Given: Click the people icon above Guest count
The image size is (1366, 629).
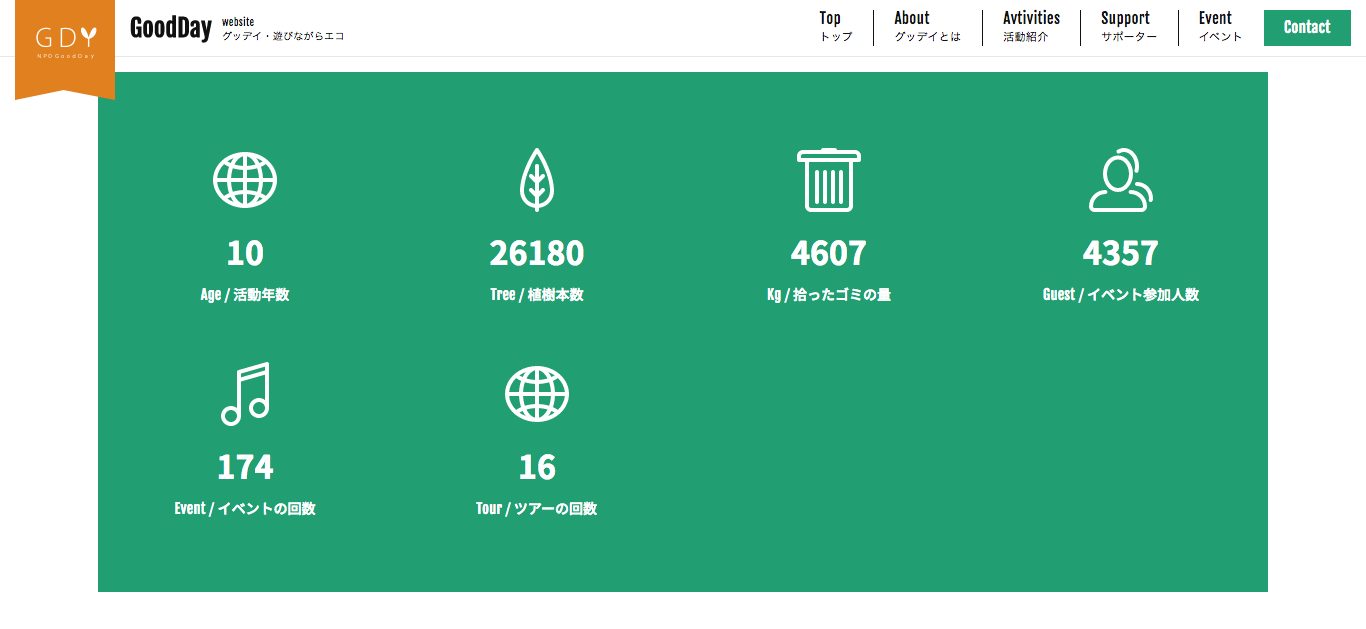Looking at the screenshot, I should [1121, 180].
